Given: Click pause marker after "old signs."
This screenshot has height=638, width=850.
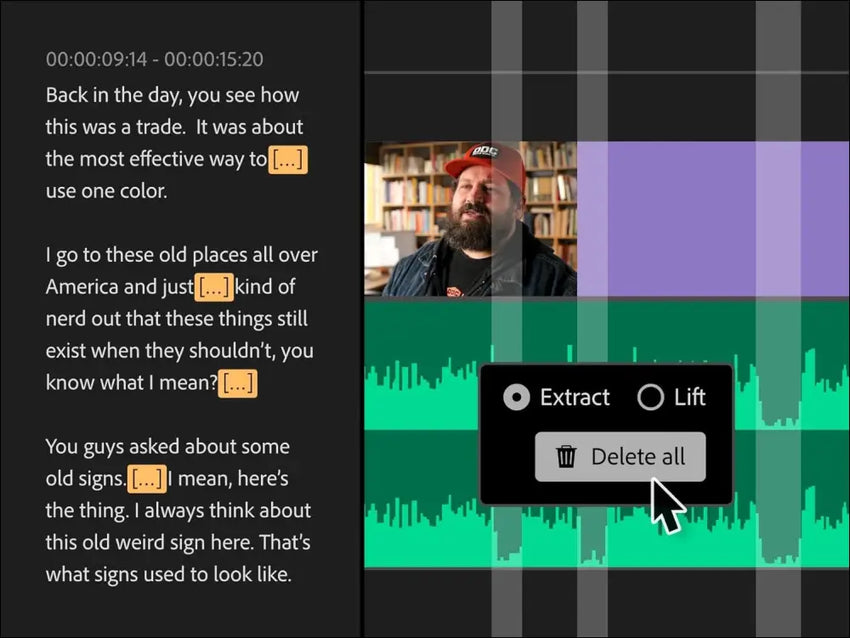Looking at the screenshot, I should click(146, 479).
